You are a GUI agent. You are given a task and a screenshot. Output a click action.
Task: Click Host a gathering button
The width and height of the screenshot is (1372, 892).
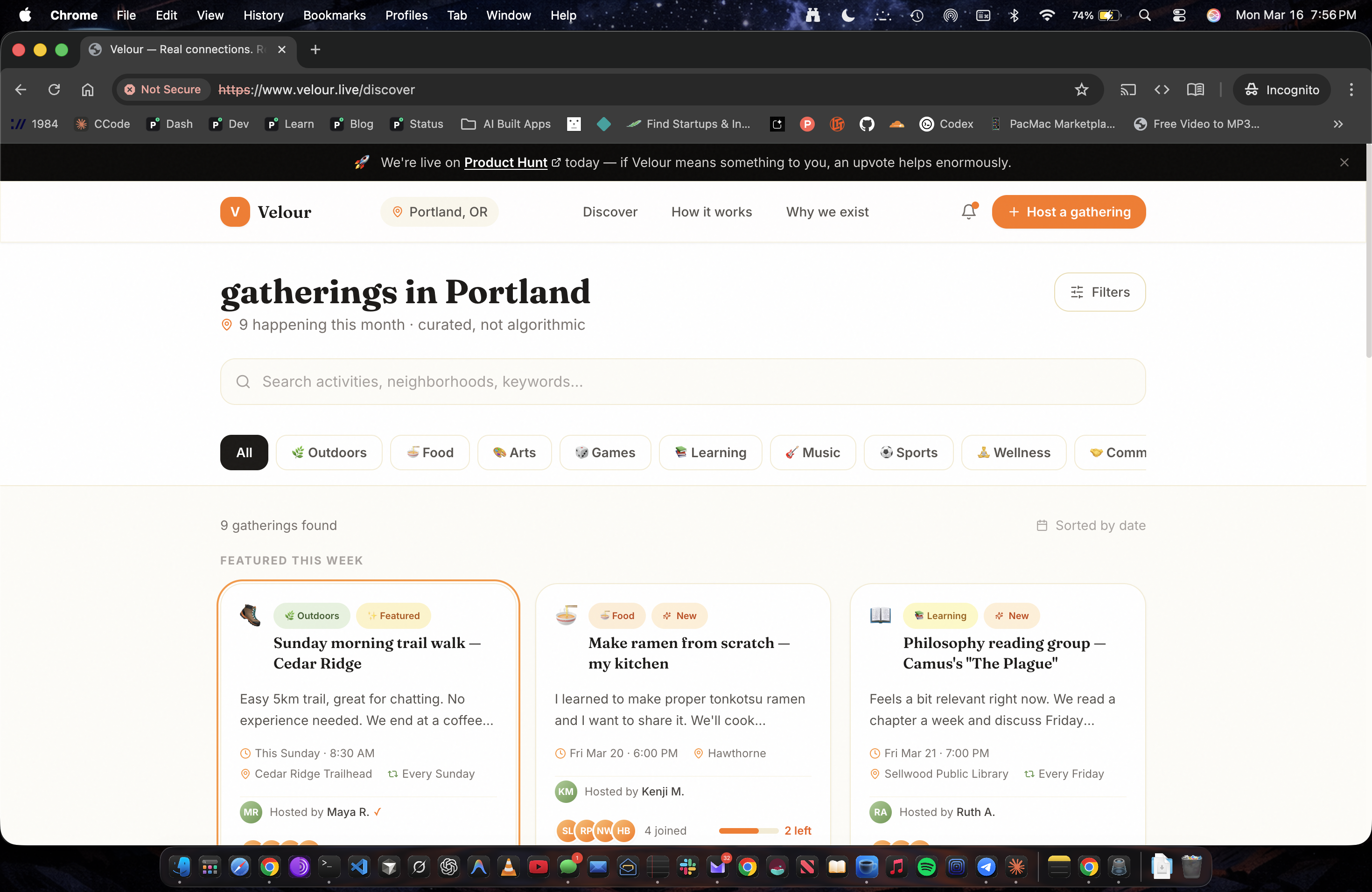(1068, 211)
